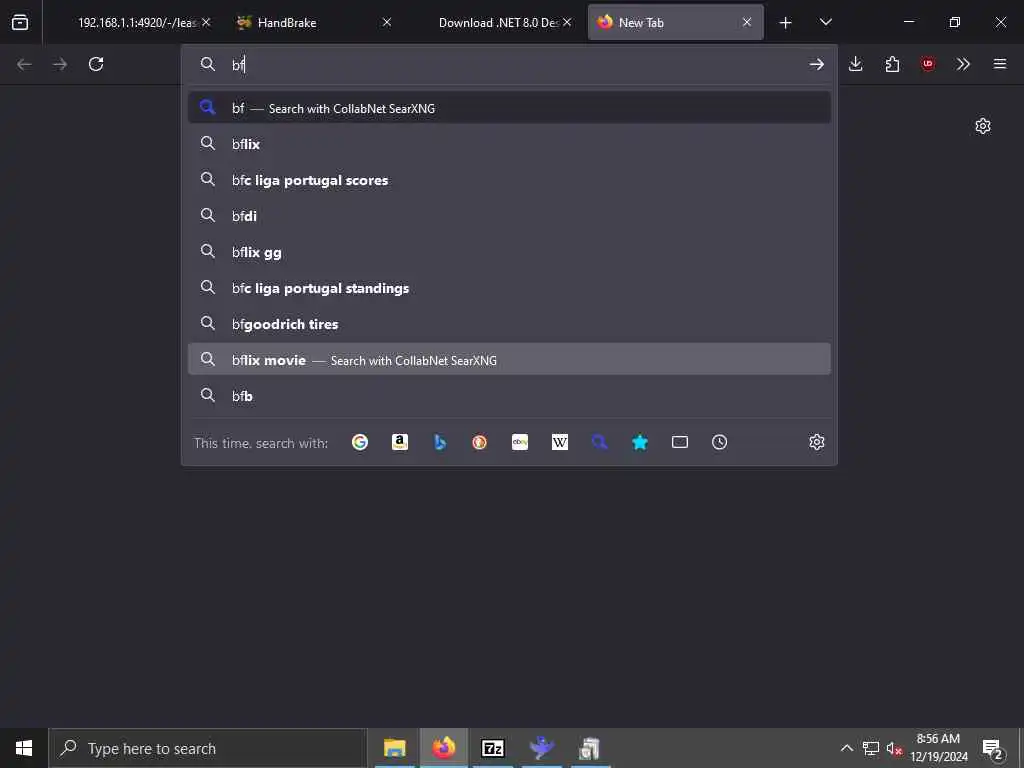Pick the 'bflix gg' suggestion
Screen dimensions: 1024x768
(x=509, y=251)
